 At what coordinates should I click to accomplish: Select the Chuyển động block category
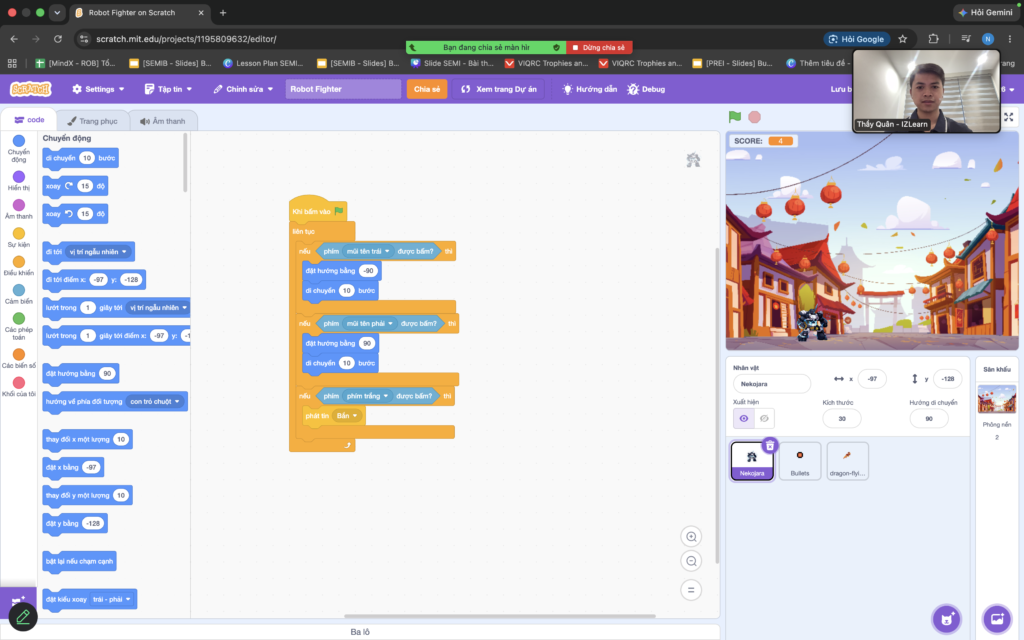19,148
